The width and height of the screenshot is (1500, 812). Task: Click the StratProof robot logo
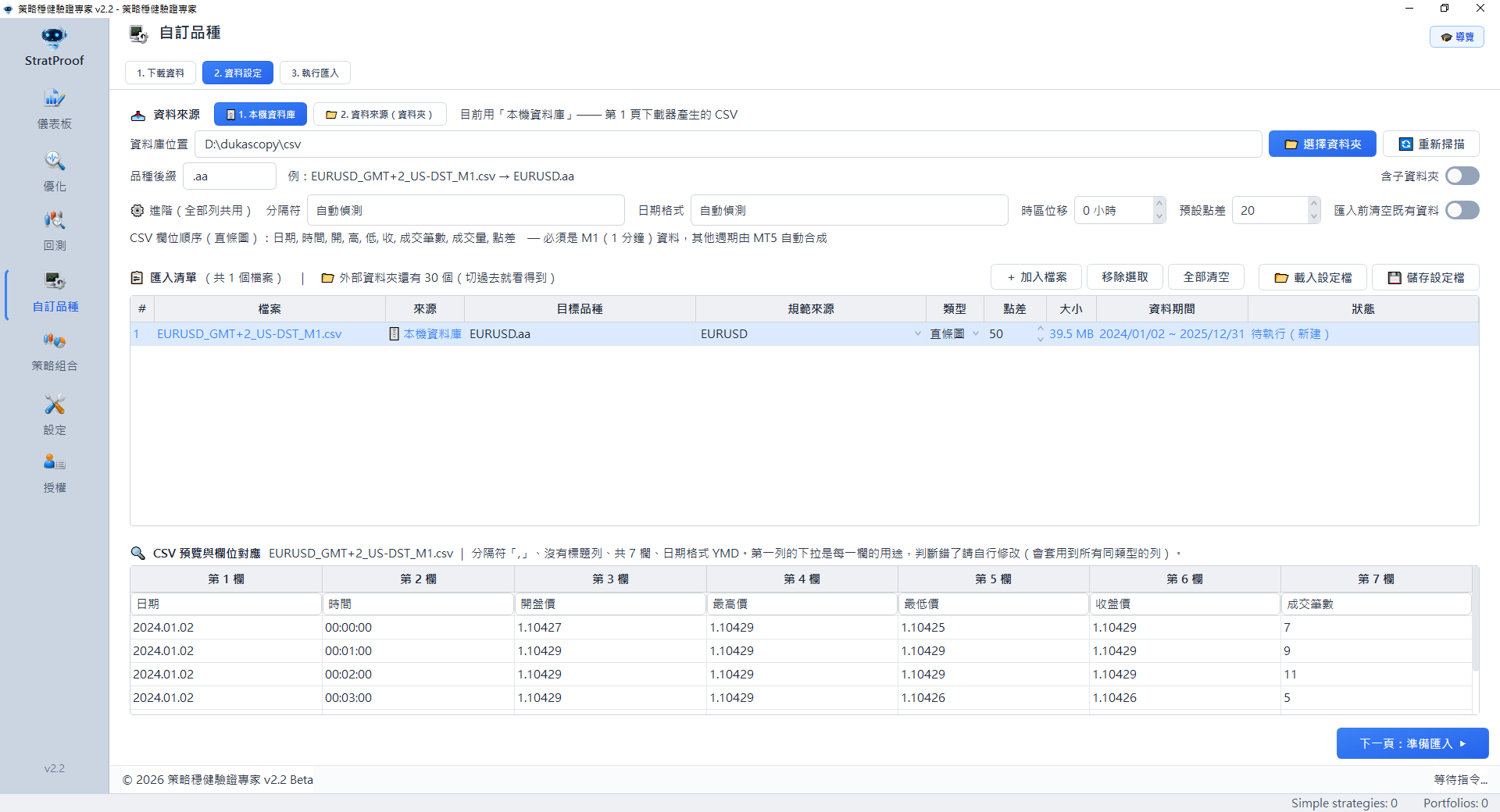coord(54,37)
